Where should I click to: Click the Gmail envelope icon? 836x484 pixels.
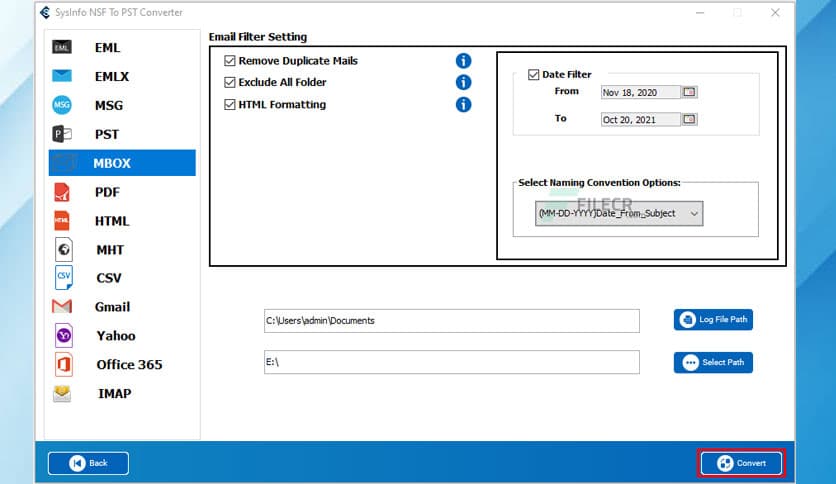click(x=62, y=306)
